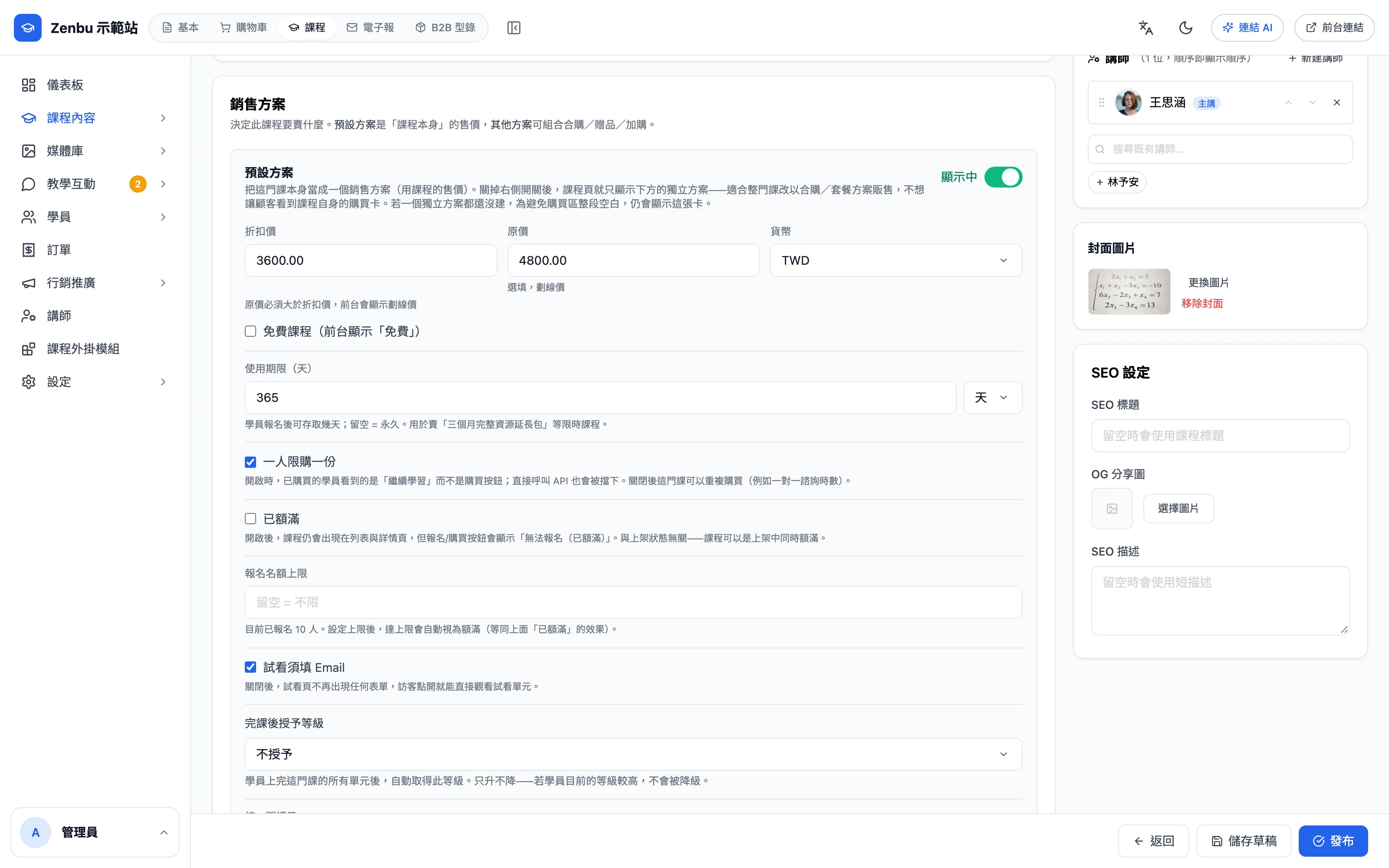Click 王思涵 instructor avatar photo
Viewport: 1389px width, 868px height.
pyautogui.click(x=1129, y=103)
